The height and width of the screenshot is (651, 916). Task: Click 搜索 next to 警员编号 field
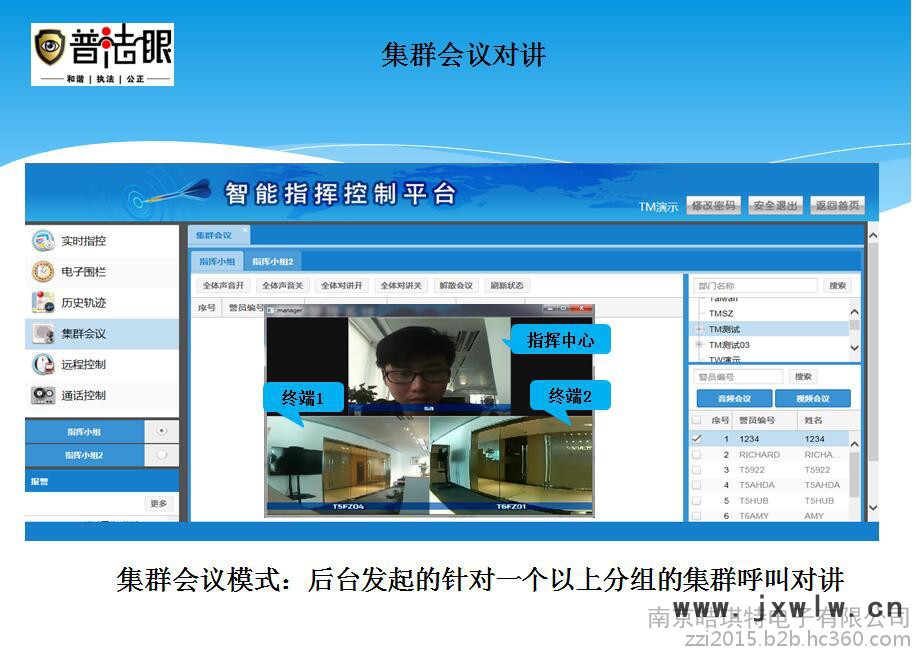click(x=803, y=377)
